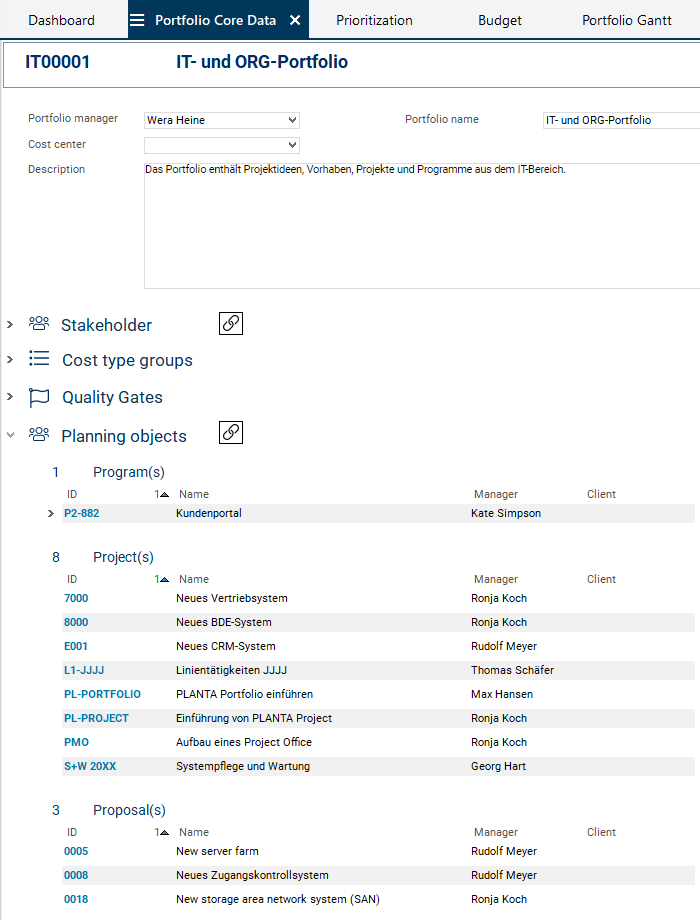The height and width of the screenshot is (920, 700).
Task: Collapse the Planning objects section
Action: (9, 435)
